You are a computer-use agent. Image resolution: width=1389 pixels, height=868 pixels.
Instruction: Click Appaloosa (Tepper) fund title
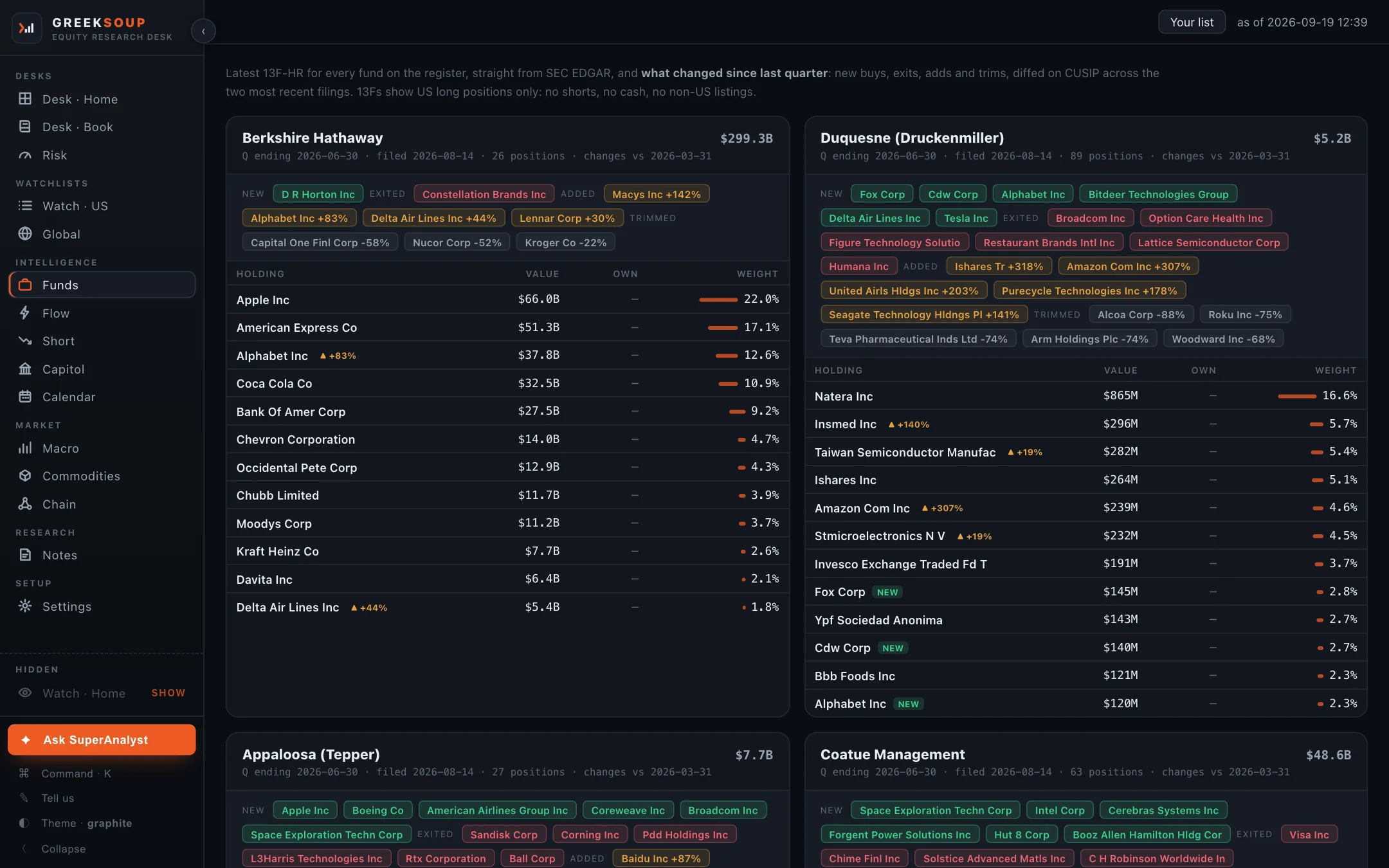(x=311, y=754)
